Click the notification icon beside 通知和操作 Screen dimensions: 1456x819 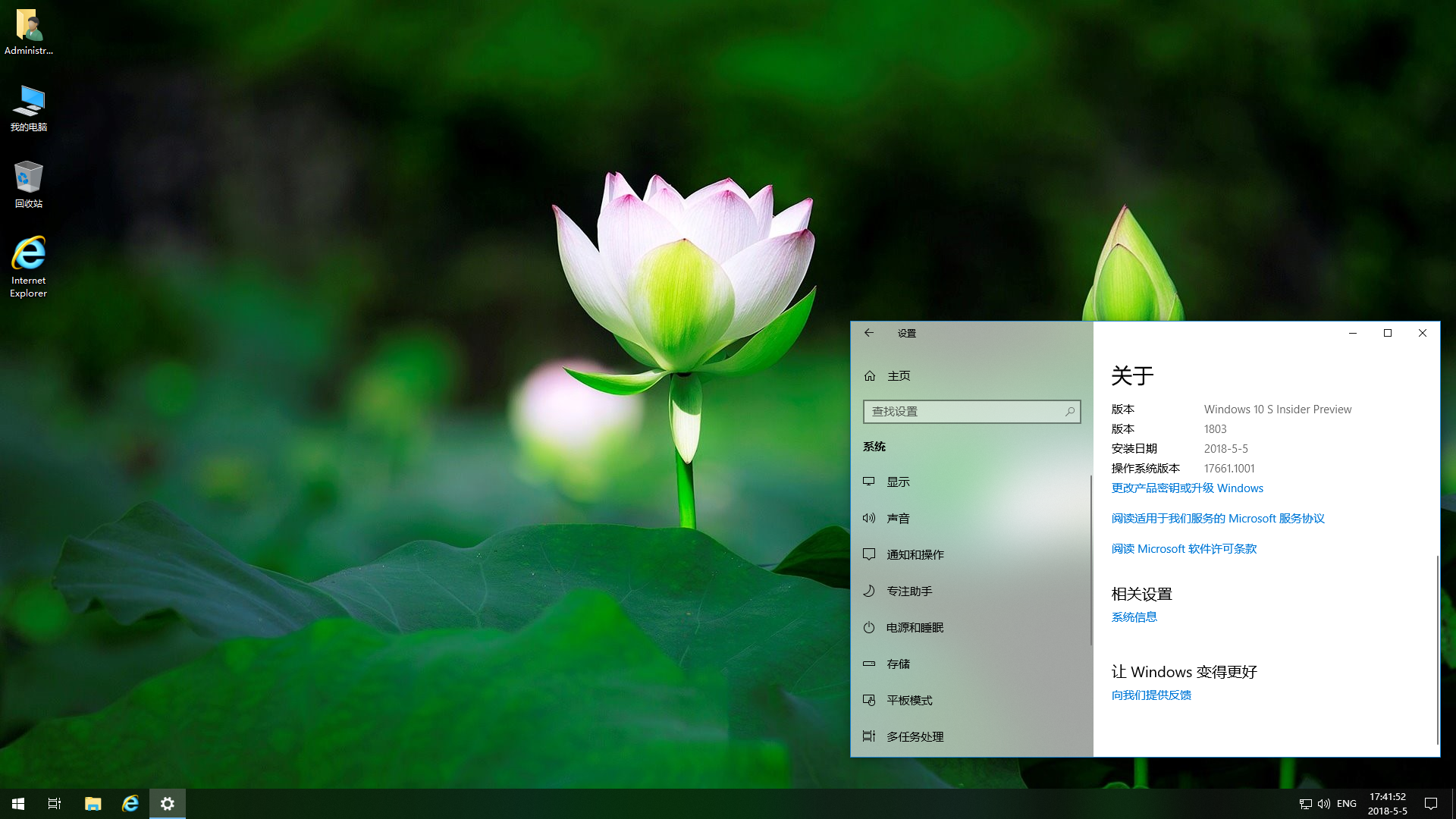(869, 554)
